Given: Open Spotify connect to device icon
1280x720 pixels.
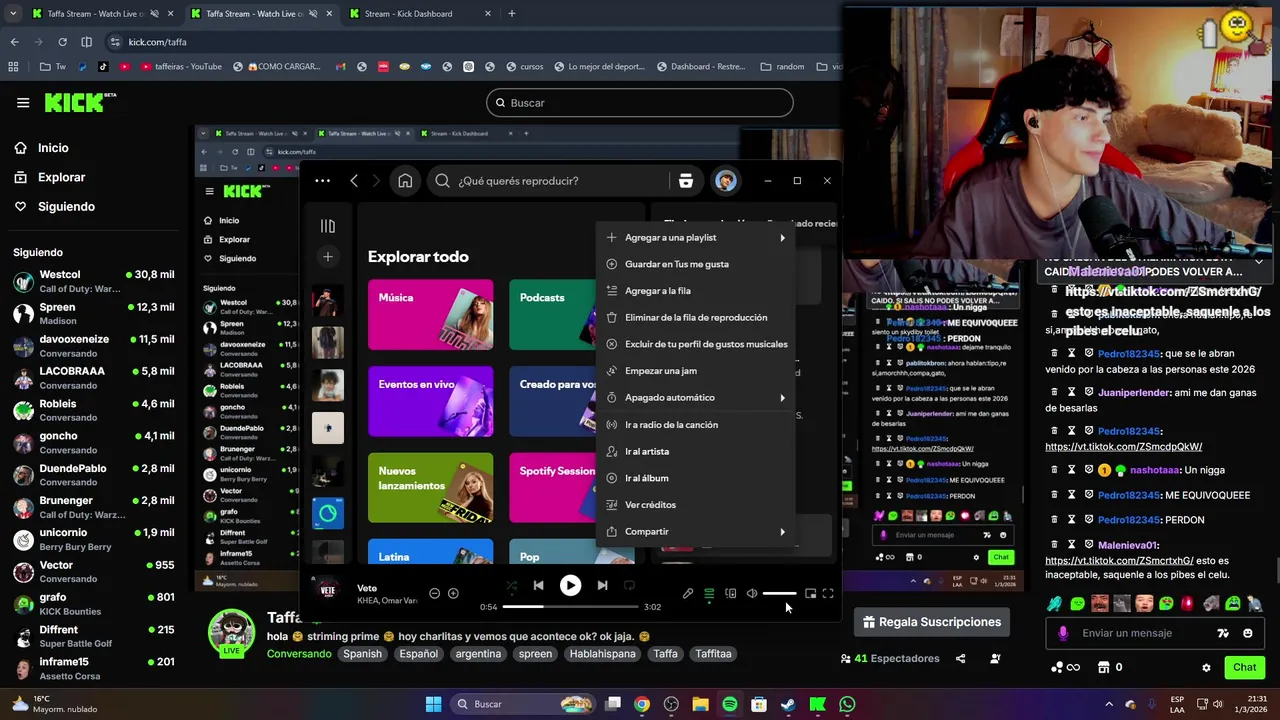Looking at the screenshot, I should [x=731, y=594].
